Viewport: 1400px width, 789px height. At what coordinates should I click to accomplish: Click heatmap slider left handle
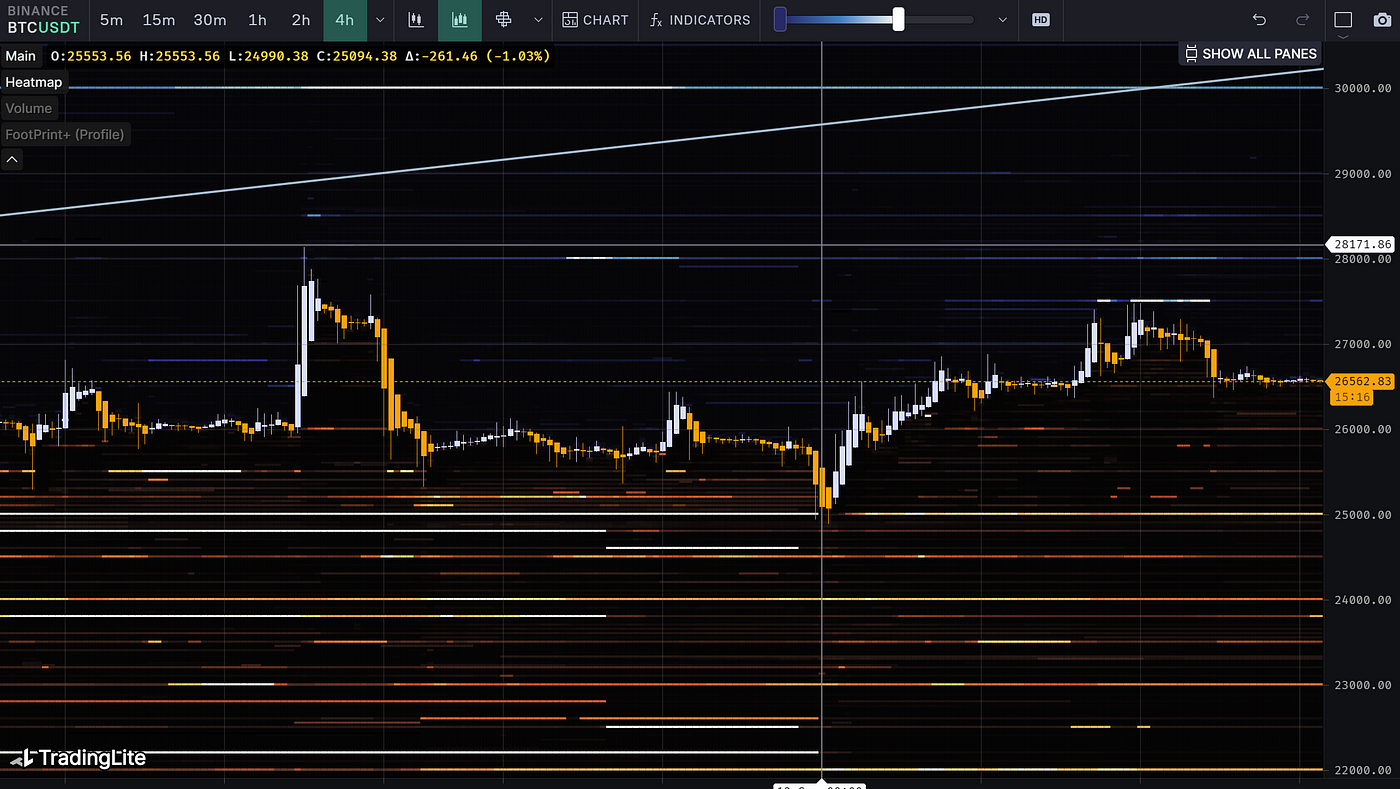780,19
